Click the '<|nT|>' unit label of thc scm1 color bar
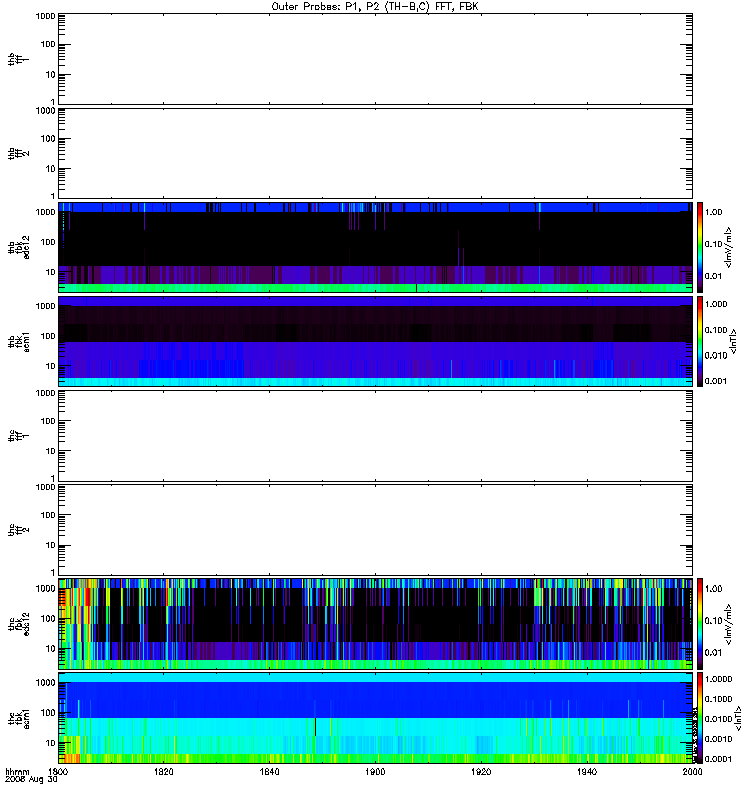The width and height of the screenshot is (750, 800). 737,718
